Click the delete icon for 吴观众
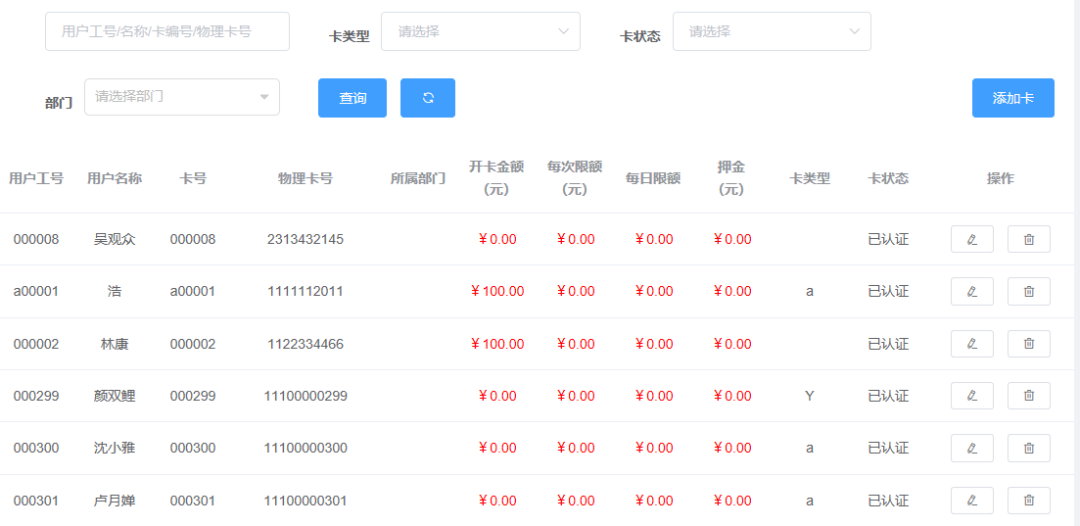 pos(1028,239)
